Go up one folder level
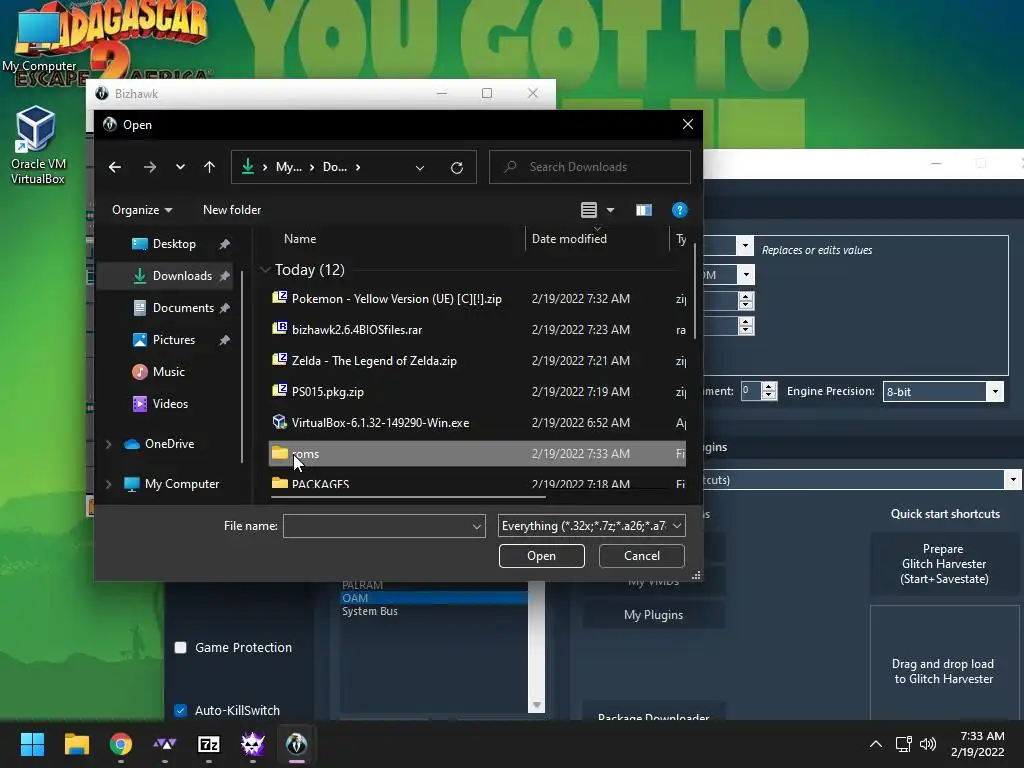This screenshot has width=1024, height=768. [209, 167]
